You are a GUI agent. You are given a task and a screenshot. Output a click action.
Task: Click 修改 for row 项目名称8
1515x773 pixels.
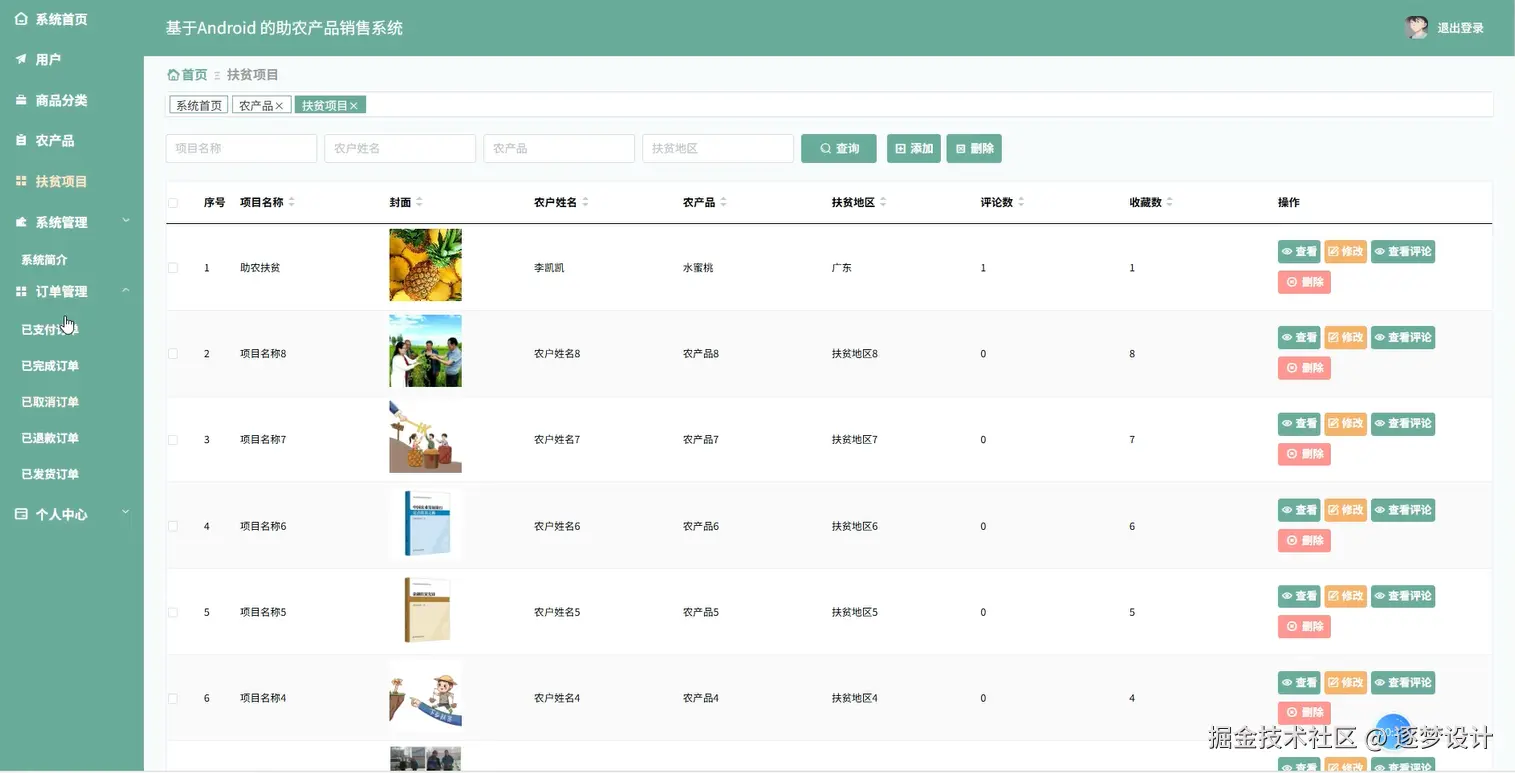coord(1346,337)
